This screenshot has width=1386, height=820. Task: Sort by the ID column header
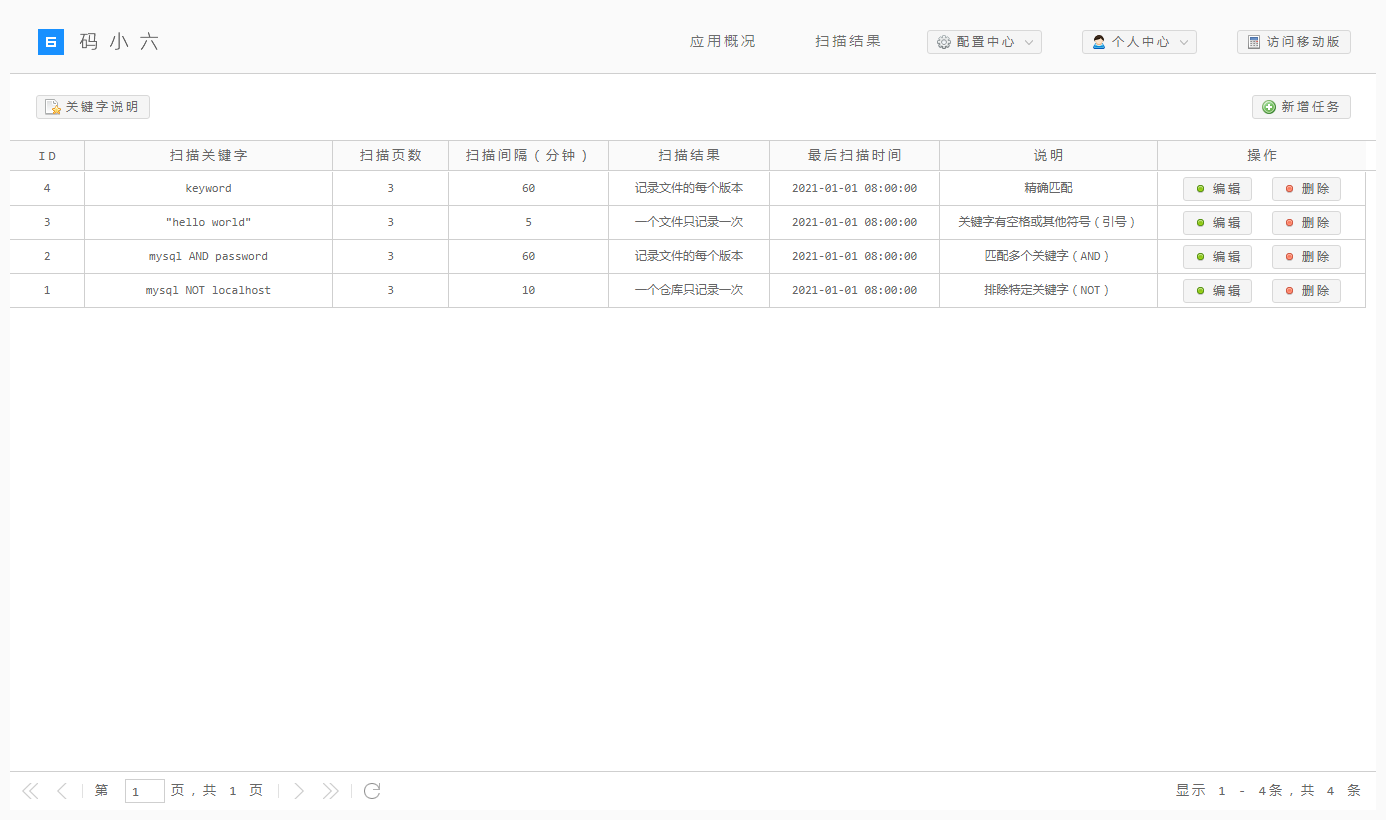[47, 156]
